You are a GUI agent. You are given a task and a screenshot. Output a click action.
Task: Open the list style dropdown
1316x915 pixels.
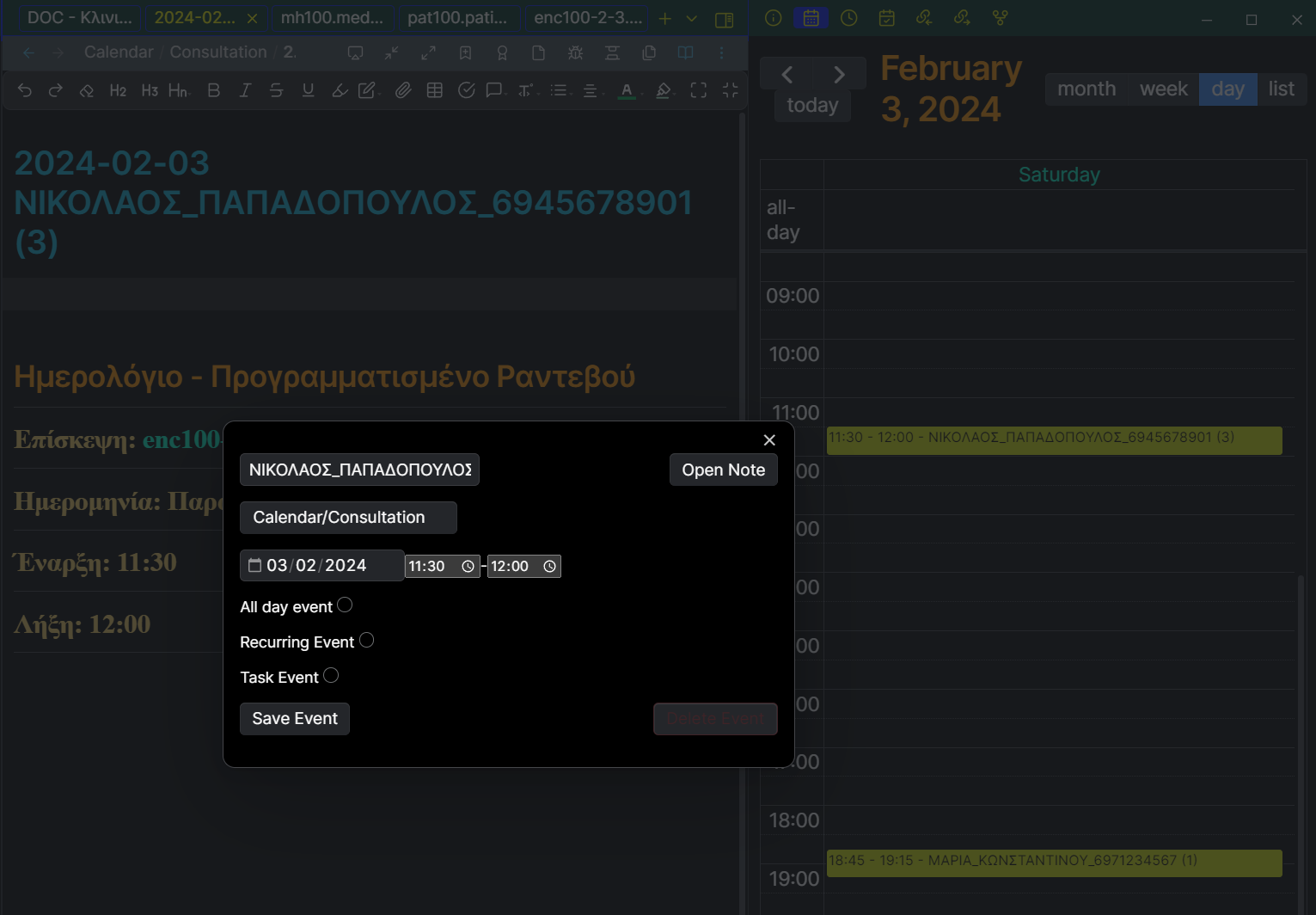pos(560,90)
